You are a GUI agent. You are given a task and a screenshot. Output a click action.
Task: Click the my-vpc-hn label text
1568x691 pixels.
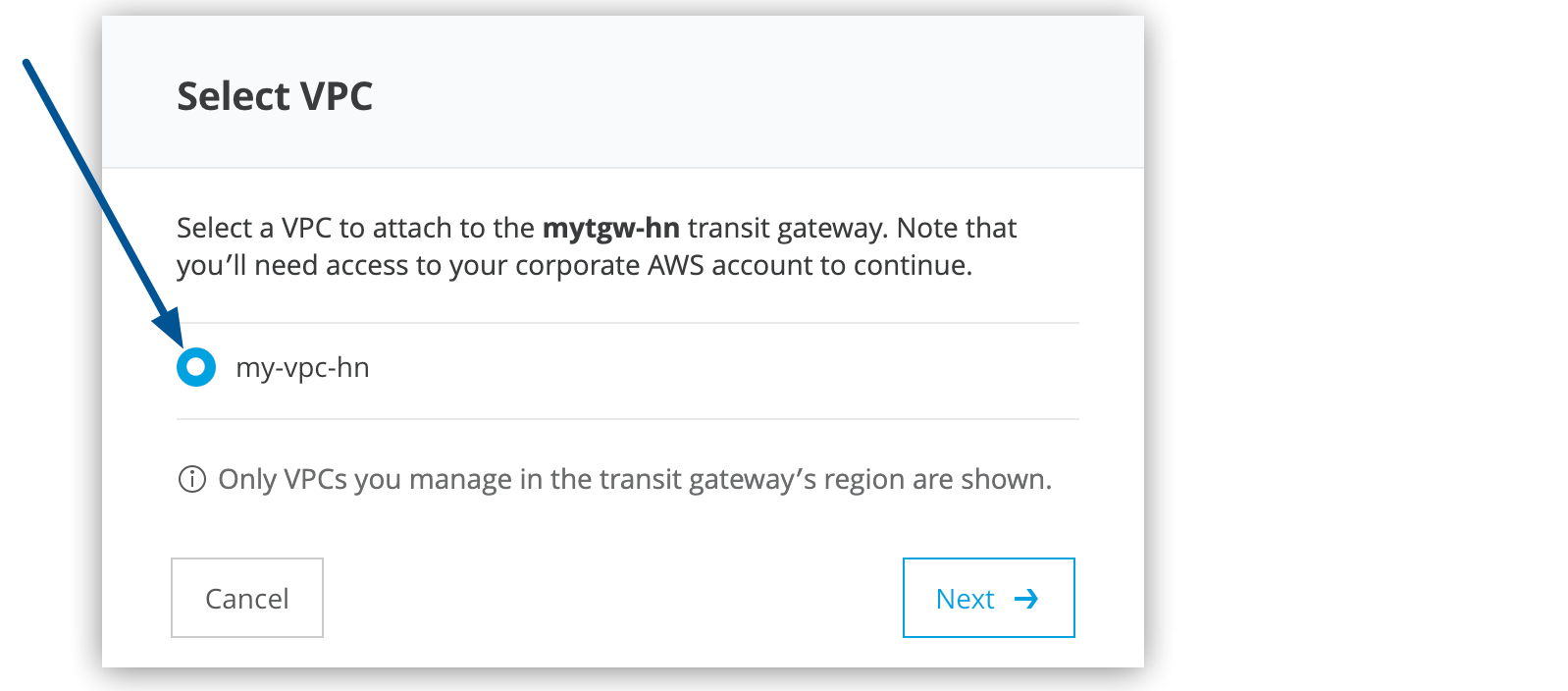302,368
